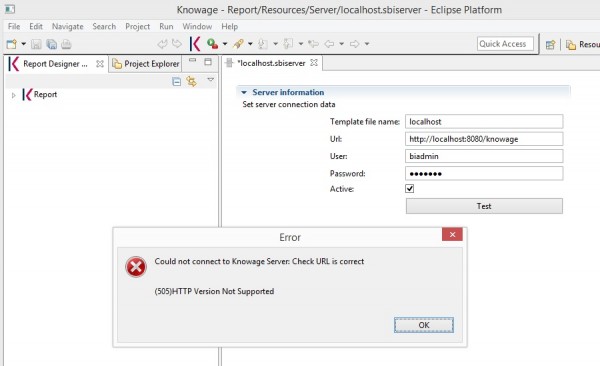Screen dimensions: 600x366
Task: Switch to the Report Designer tab
Action: (x=55, y=64)
